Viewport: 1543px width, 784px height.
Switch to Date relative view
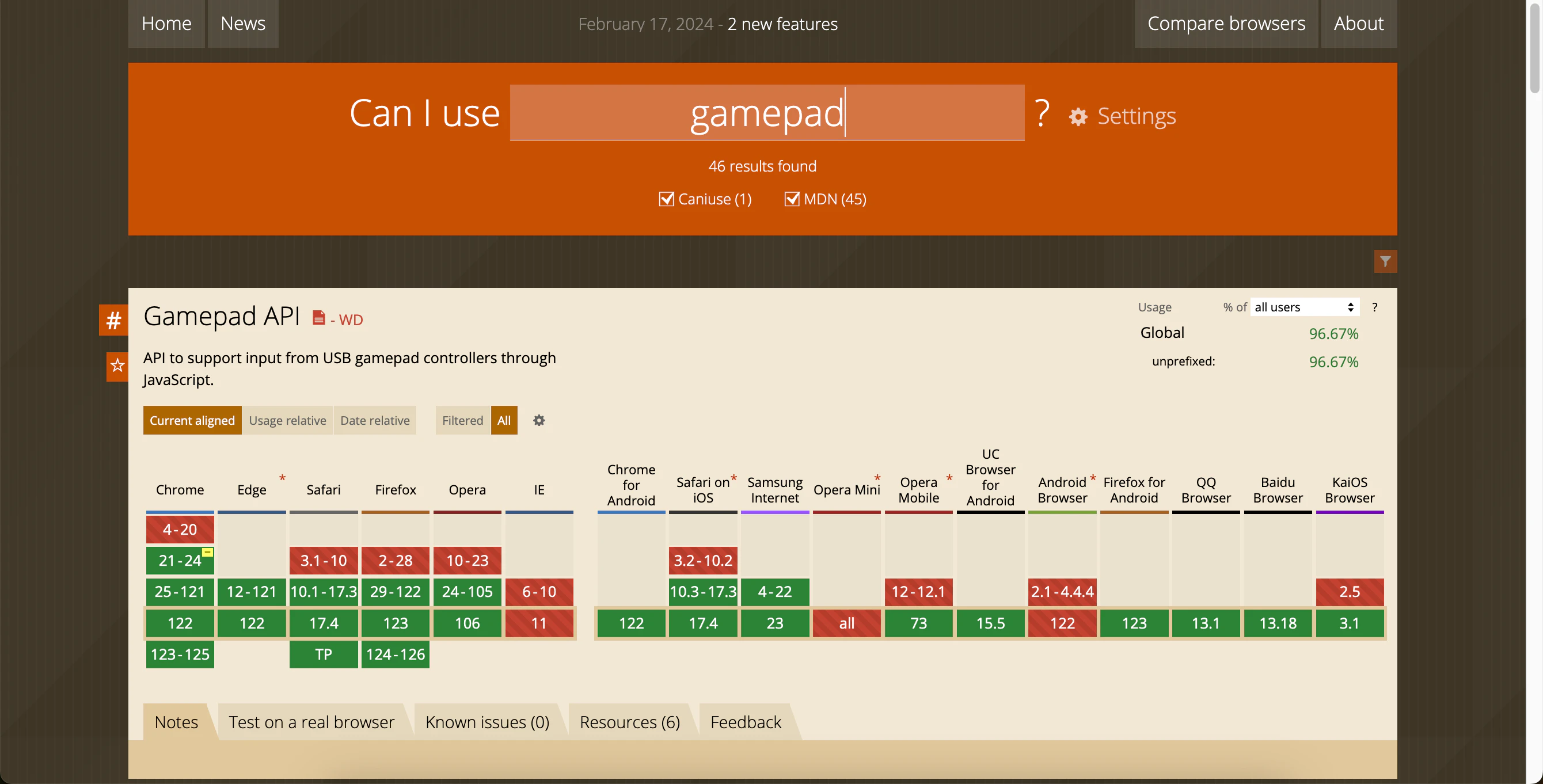coord(375,420)
